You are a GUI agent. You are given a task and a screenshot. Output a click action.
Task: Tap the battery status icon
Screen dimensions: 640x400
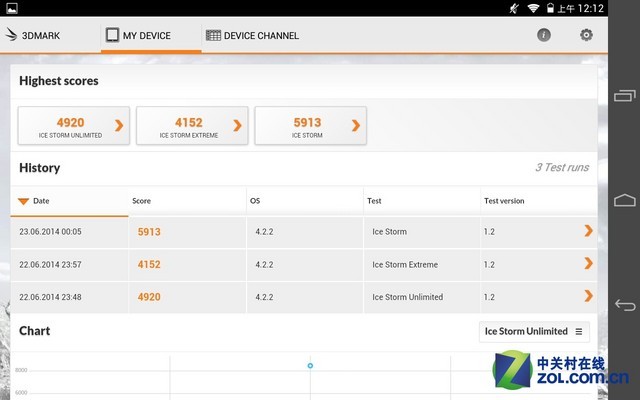pos(550,8)
